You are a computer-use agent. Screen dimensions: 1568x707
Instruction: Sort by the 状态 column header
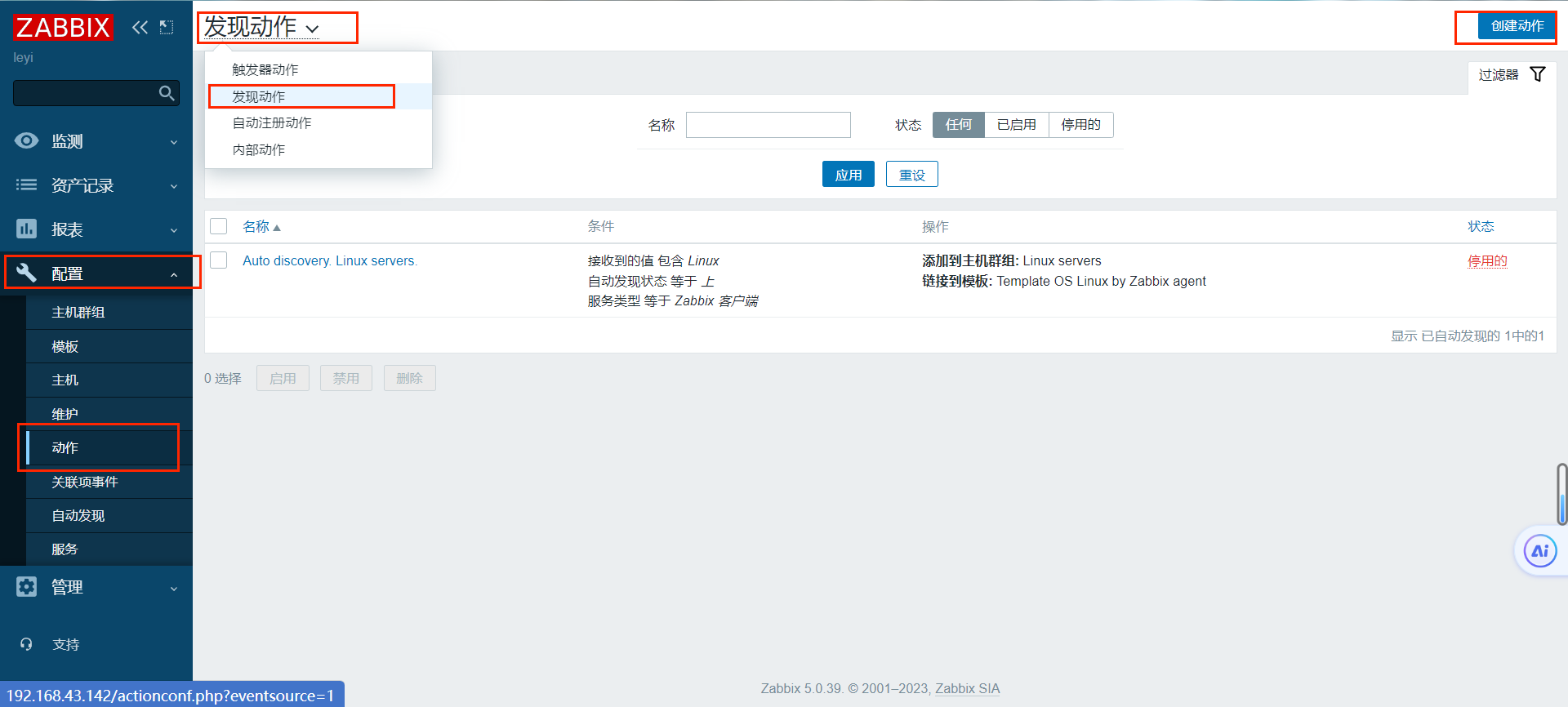click(x=1481, y=226)
